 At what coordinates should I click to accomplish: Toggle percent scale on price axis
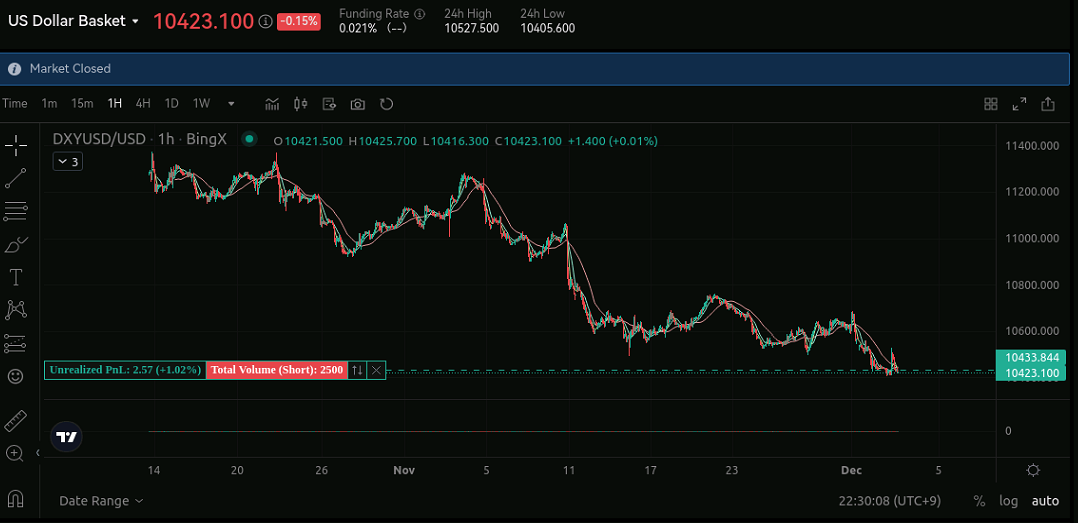[x=979, y=501]
